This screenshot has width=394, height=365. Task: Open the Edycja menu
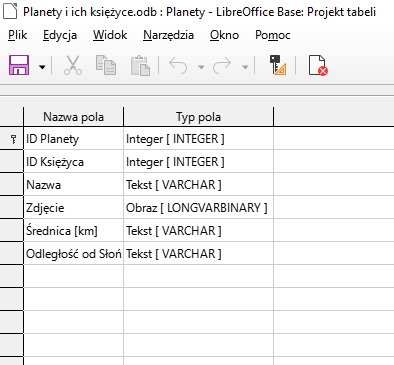(x=60, y=35)
